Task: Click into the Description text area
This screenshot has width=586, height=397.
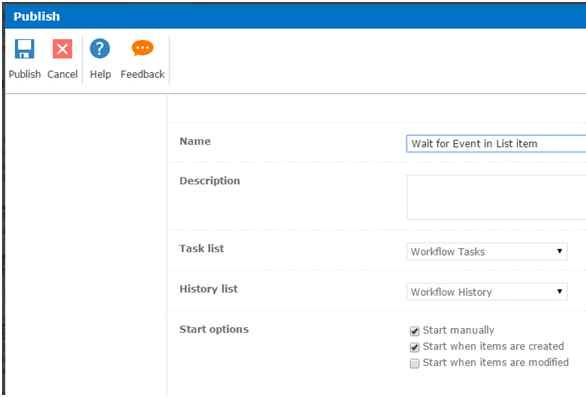Action: pos(496,197)
